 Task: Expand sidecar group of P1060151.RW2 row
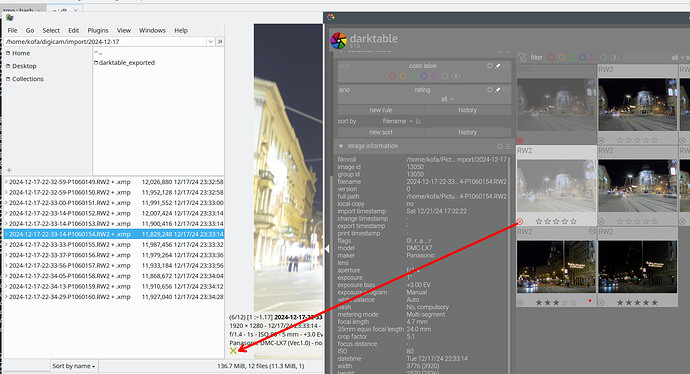6,203
